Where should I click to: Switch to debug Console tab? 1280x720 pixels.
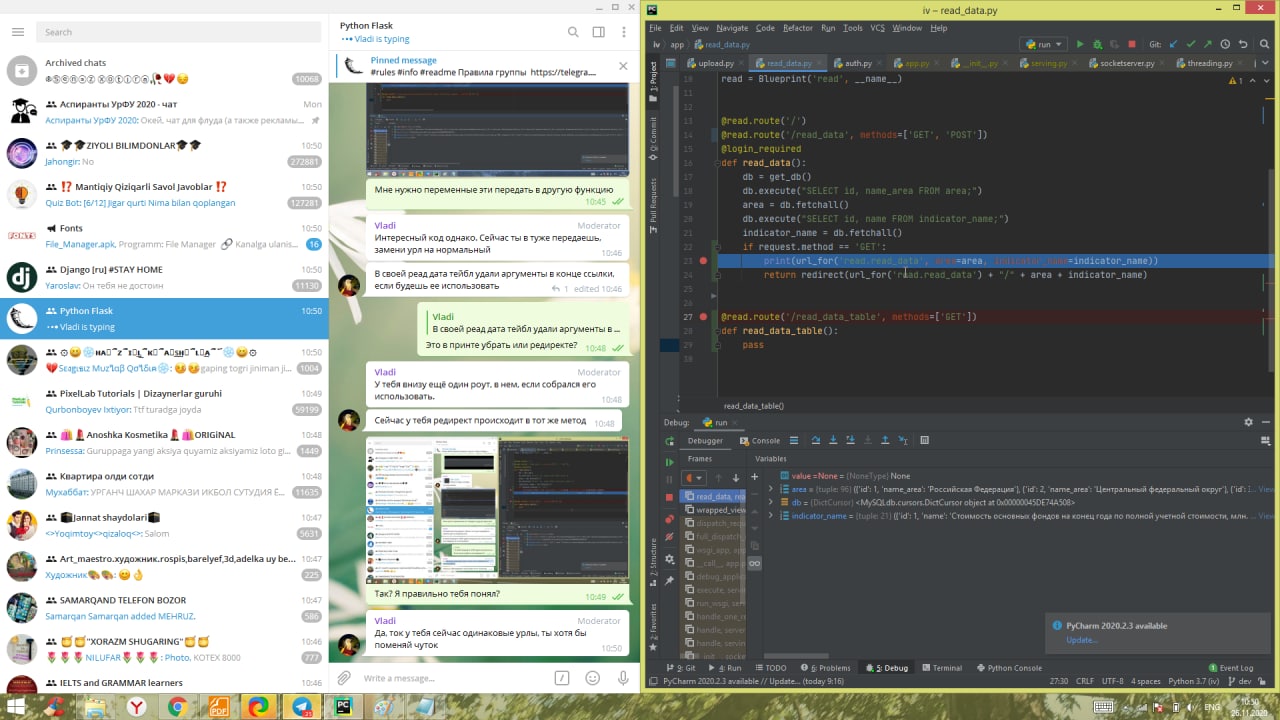760,440
